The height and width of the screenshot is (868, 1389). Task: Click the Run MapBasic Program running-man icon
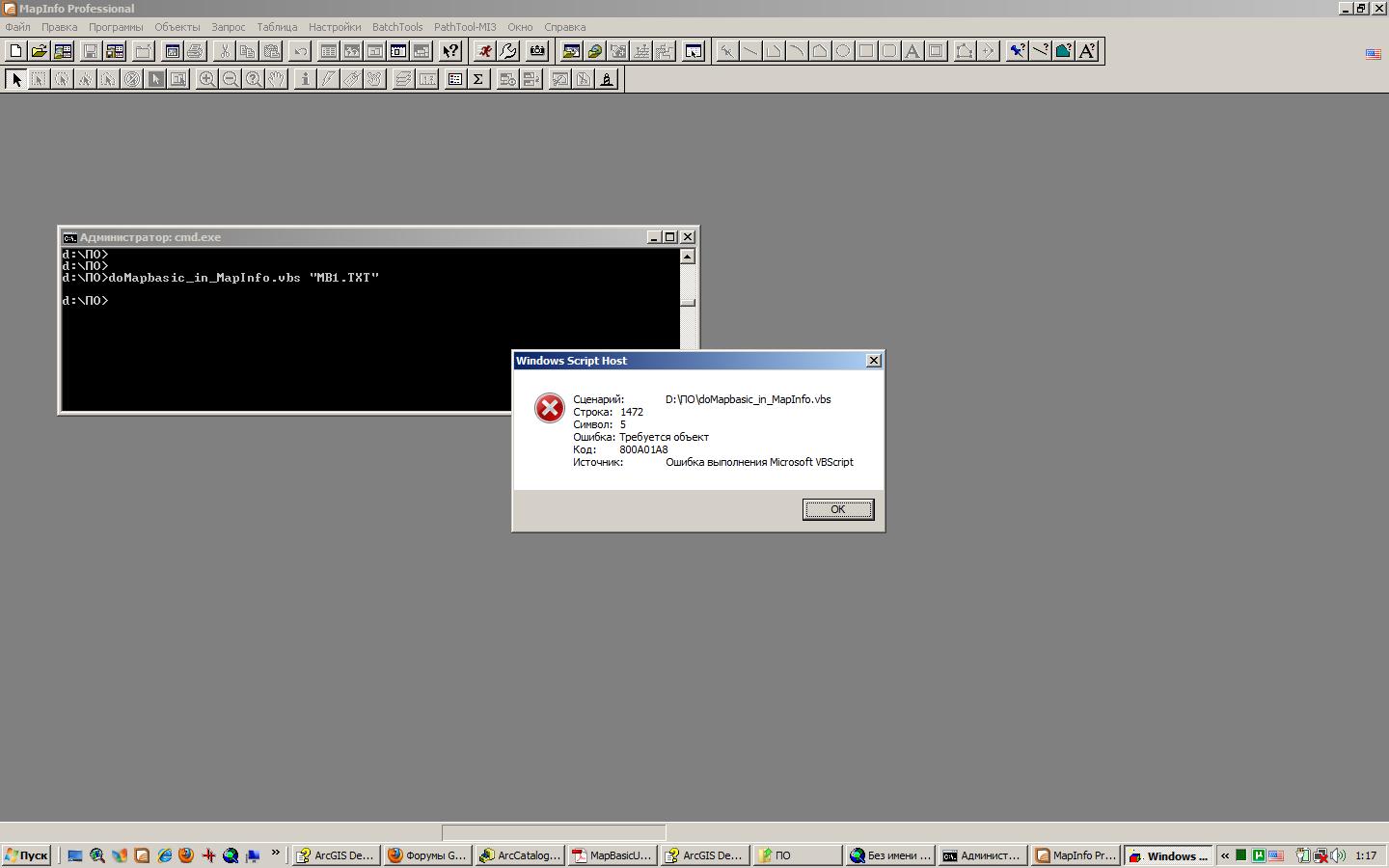tap(484, 51)
